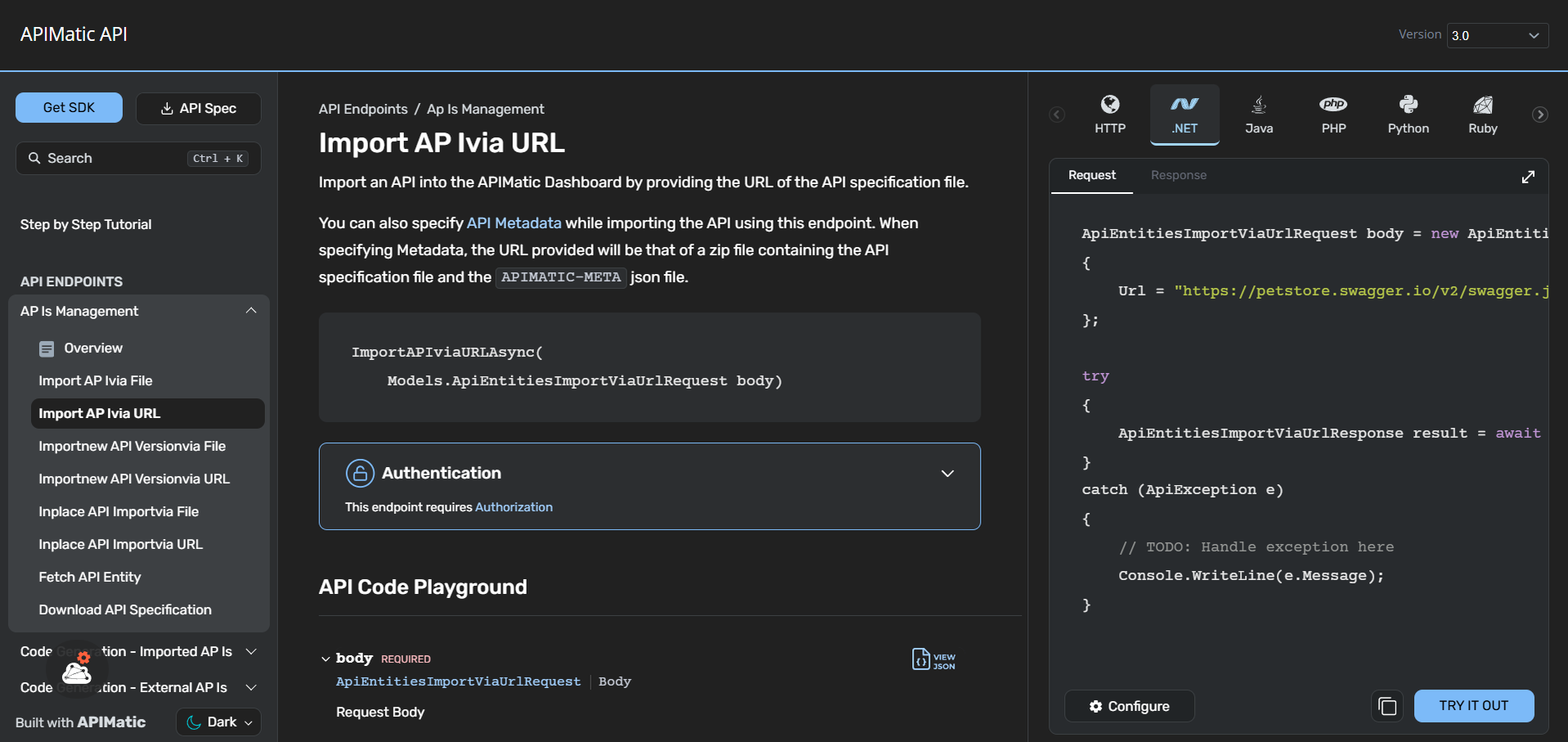The width and height of the screenshot is (1568, 742).
Task: Follow the Authorization link
Action: pyautogui.click(x=514, y=507)
